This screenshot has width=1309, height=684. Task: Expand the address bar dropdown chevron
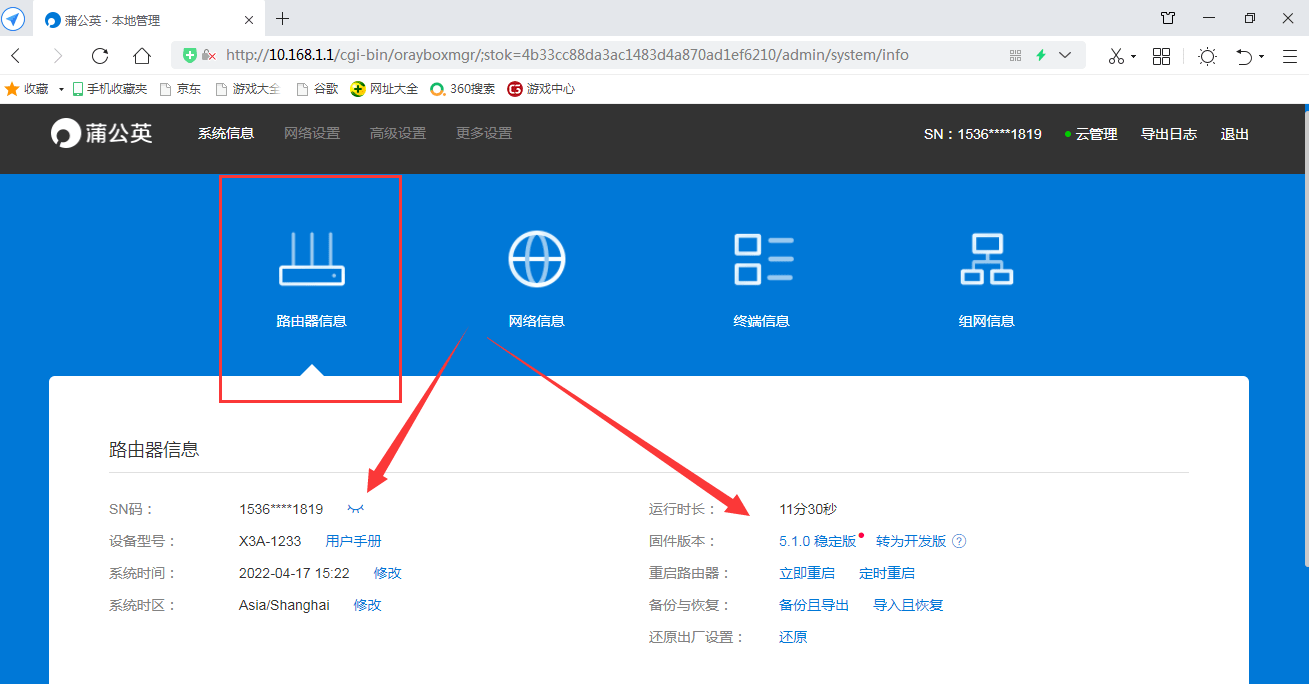(1065, 56)
